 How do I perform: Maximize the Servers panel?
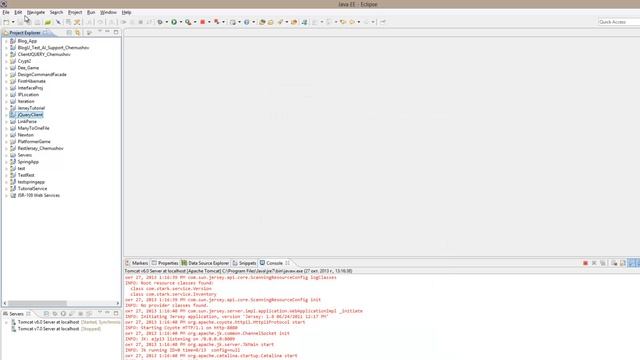pos(116,313)
